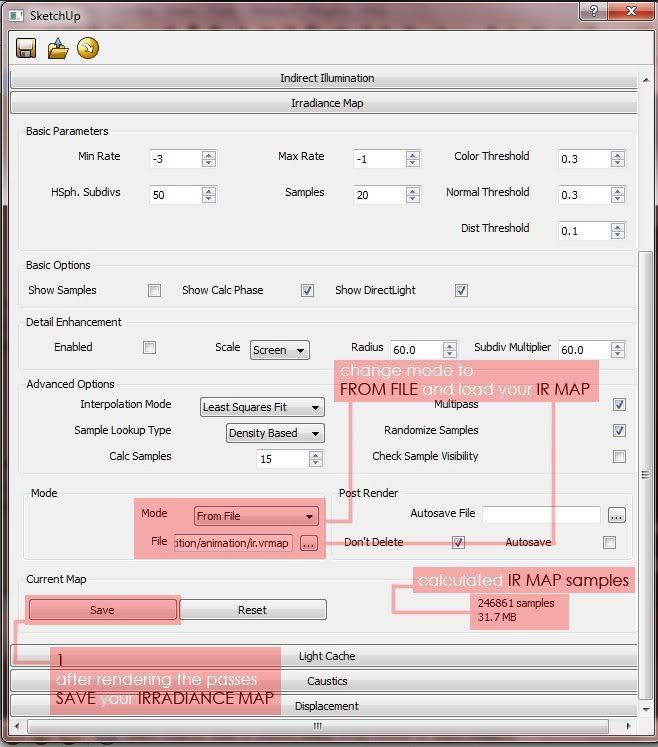
Task: Toggle the Show Samples checkbox
Action: point(154,291)
